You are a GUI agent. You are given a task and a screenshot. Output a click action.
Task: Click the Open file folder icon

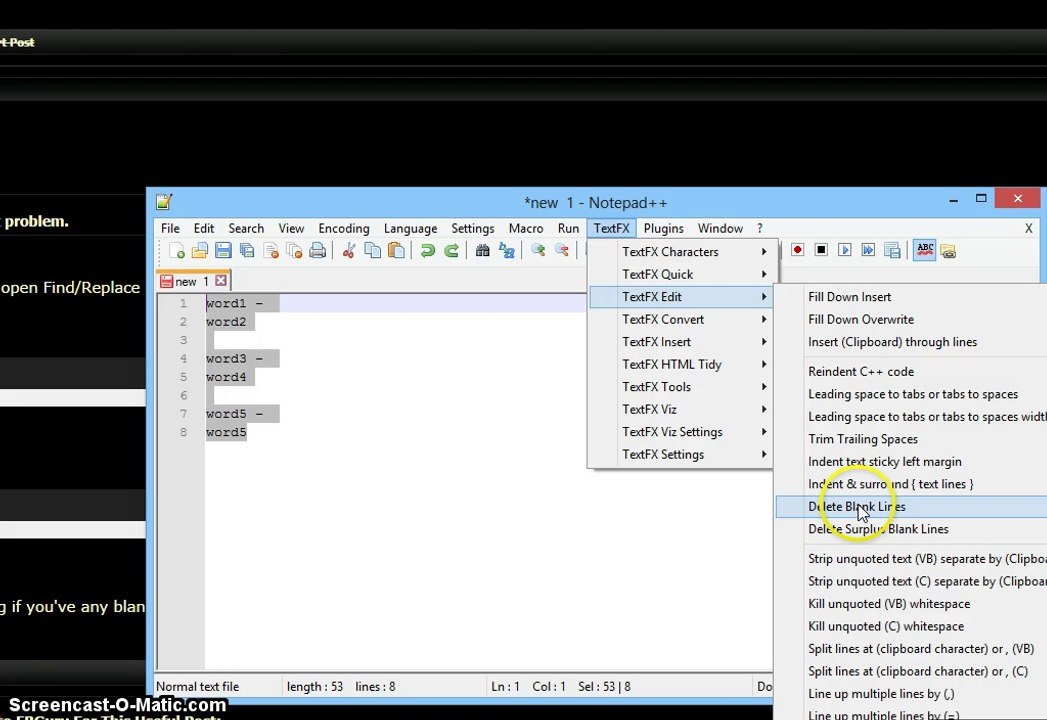point(200,250)
